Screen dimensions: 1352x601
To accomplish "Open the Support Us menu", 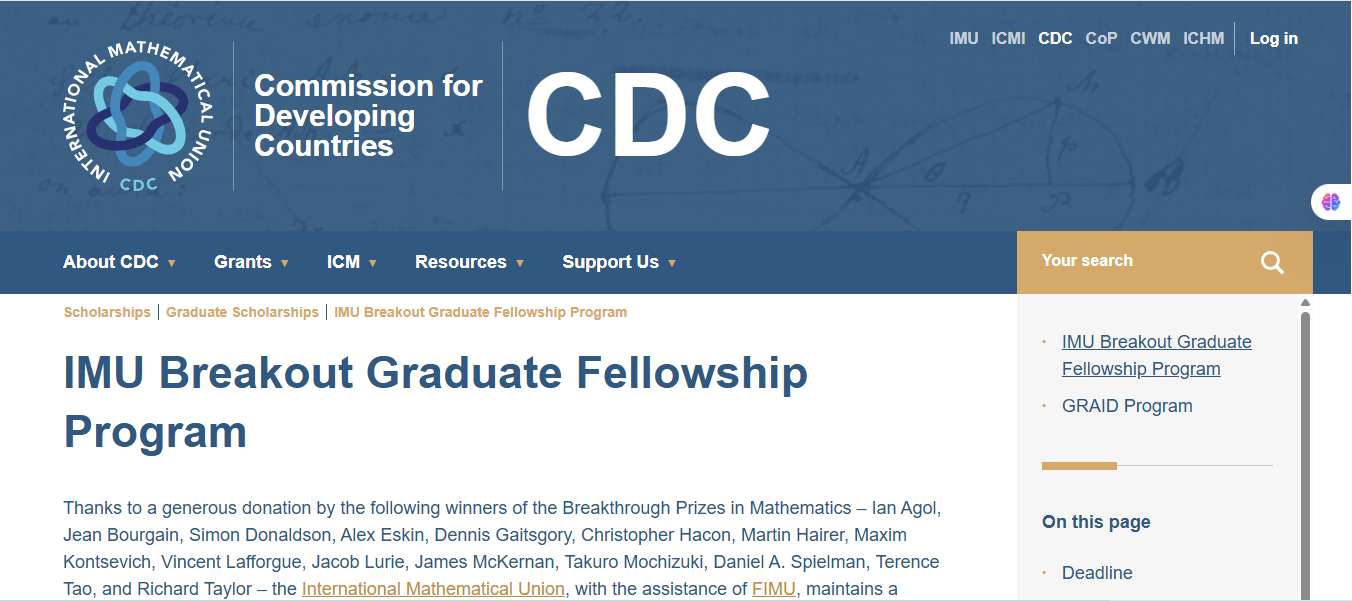I will (618, 262).
